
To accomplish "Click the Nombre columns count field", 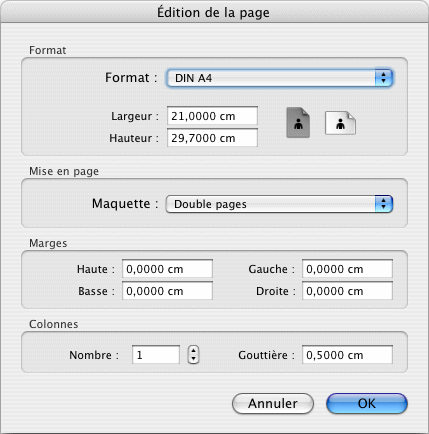I will (156, 355).
